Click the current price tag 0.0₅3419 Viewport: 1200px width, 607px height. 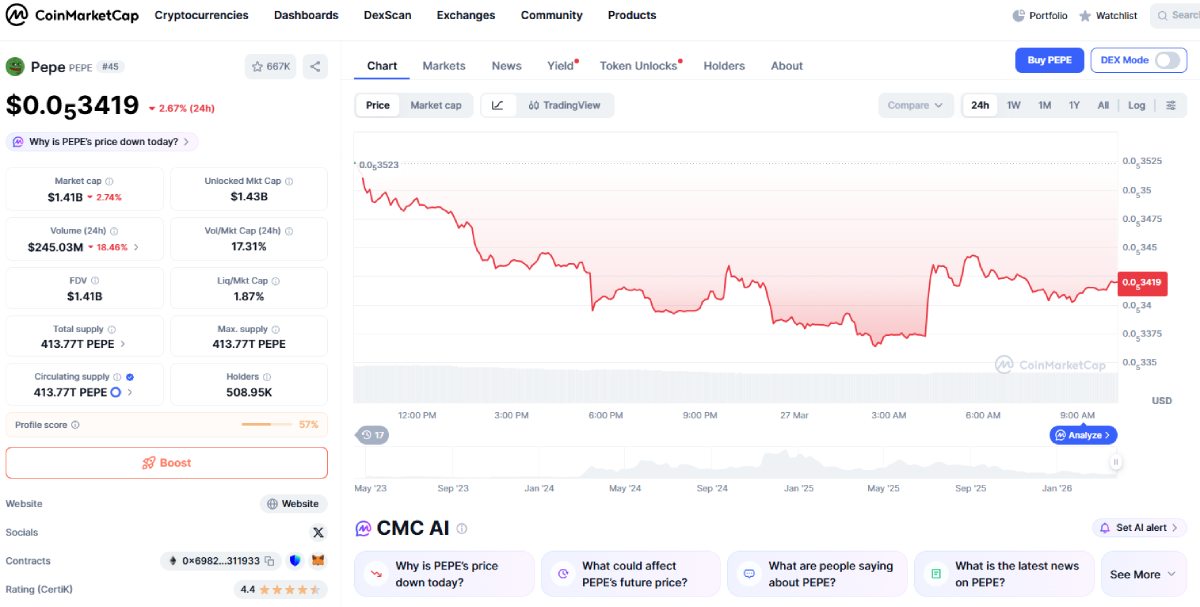[x=1142, y=283]
